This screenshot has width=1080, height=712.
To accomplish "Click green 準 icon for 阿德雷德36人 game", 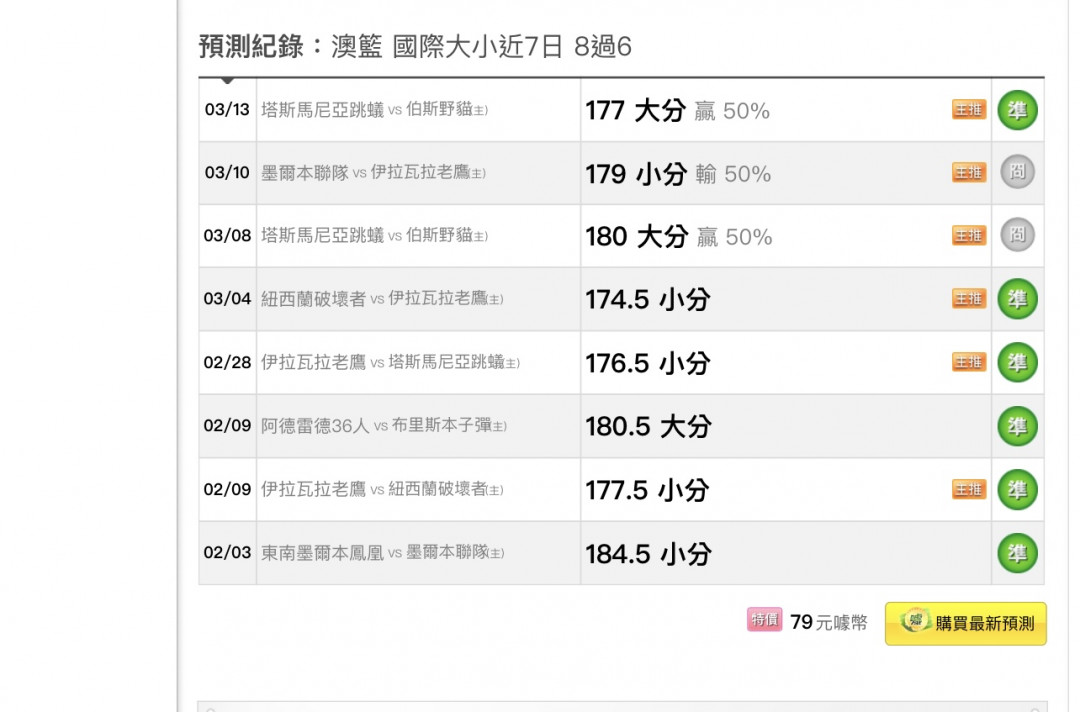I will pyautogui.click(x=1017, y=426).
